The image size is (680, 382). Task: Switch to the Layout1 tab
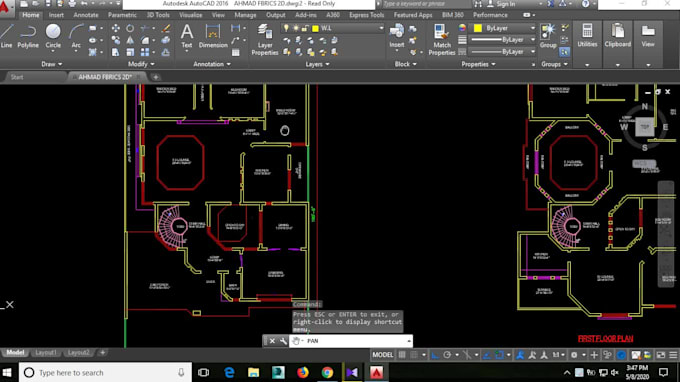pyautogui.click(x=46, y=353)
